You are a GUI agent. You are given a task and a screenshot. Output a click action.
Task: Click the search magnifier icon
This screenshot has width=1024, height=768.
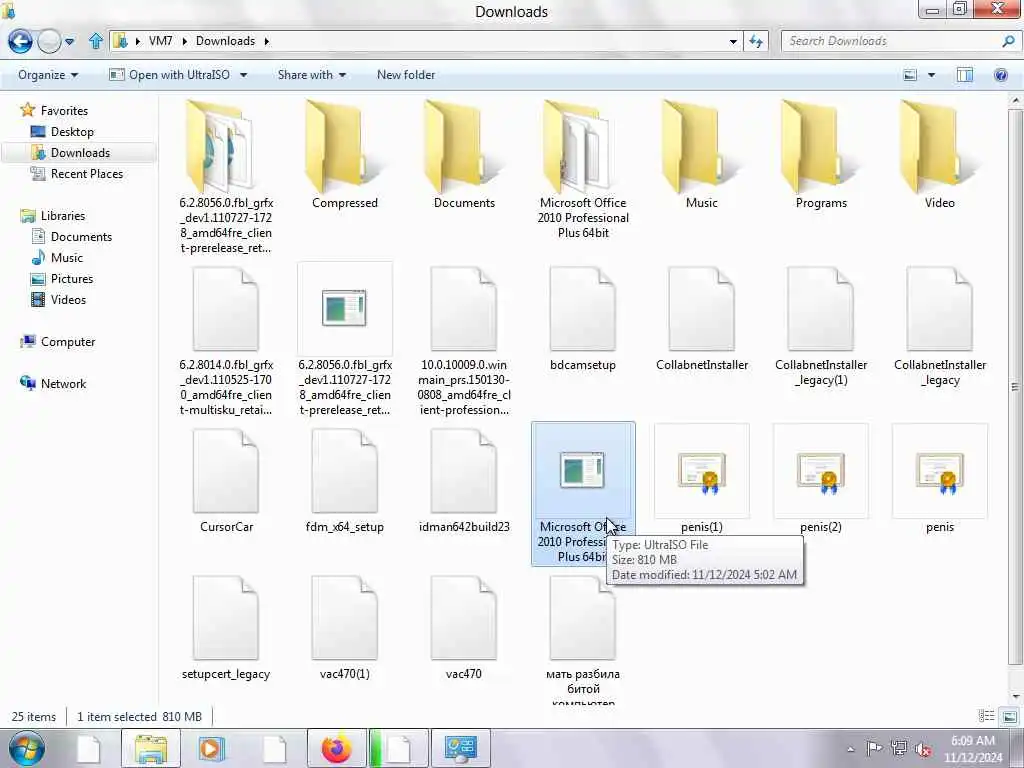point(1008,41)
